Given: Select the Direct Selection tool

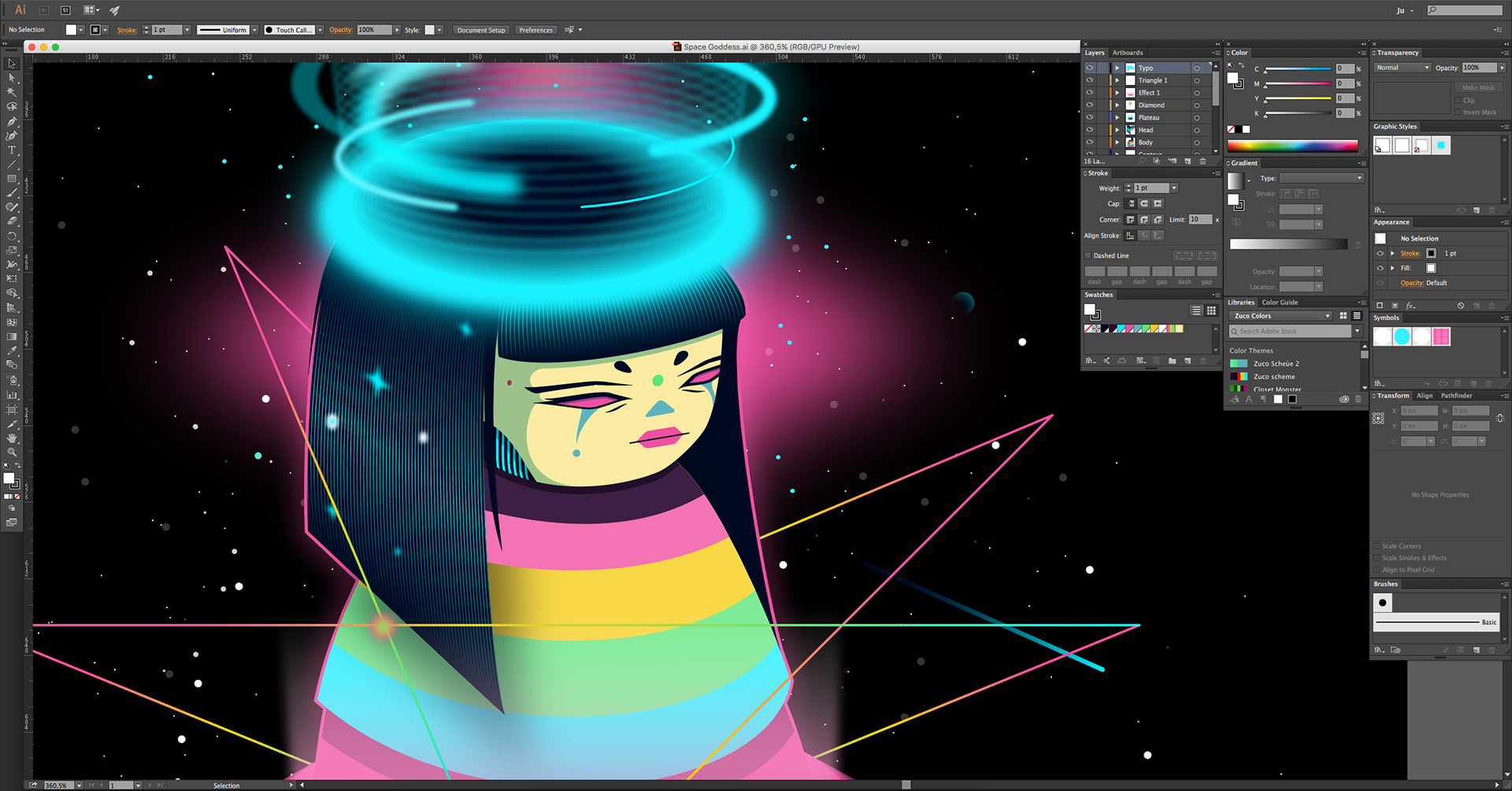Looking at the screenshot, I should coord(12,78).
